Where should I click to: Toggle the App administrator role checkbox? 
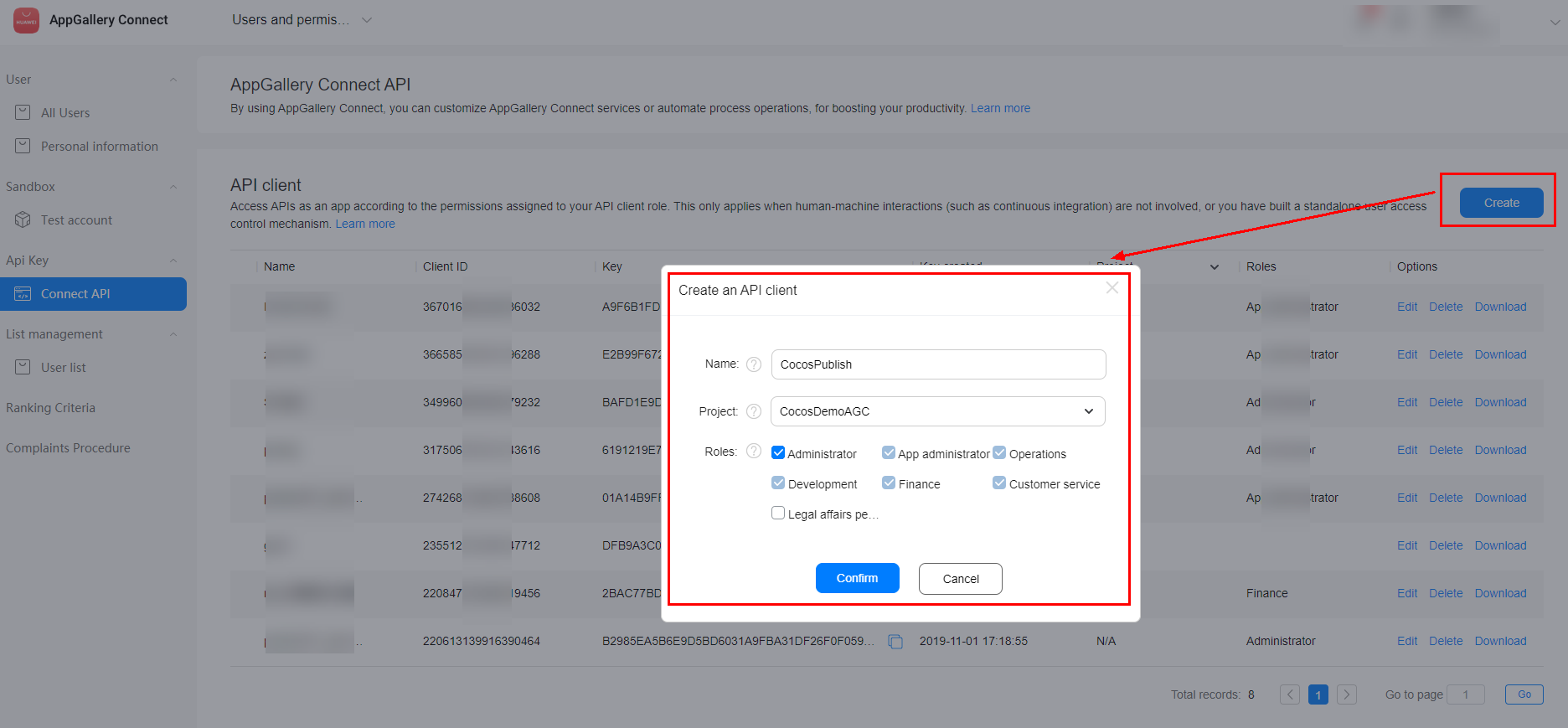click(889, 452)
